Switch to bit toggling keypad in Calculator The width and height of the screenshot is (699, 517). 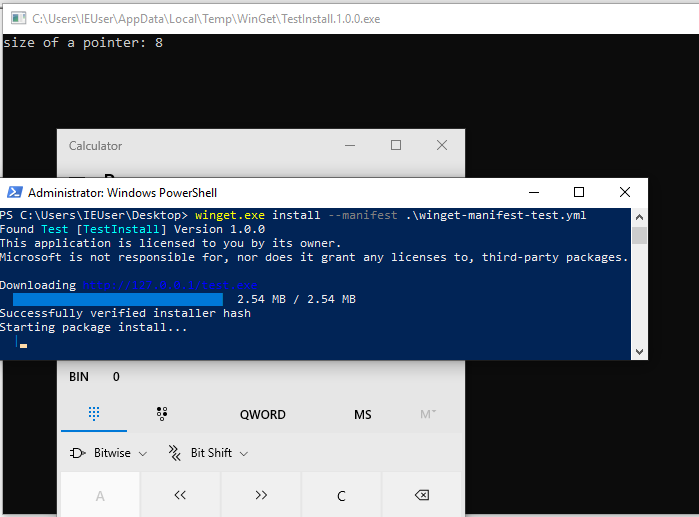coord(162,414)
